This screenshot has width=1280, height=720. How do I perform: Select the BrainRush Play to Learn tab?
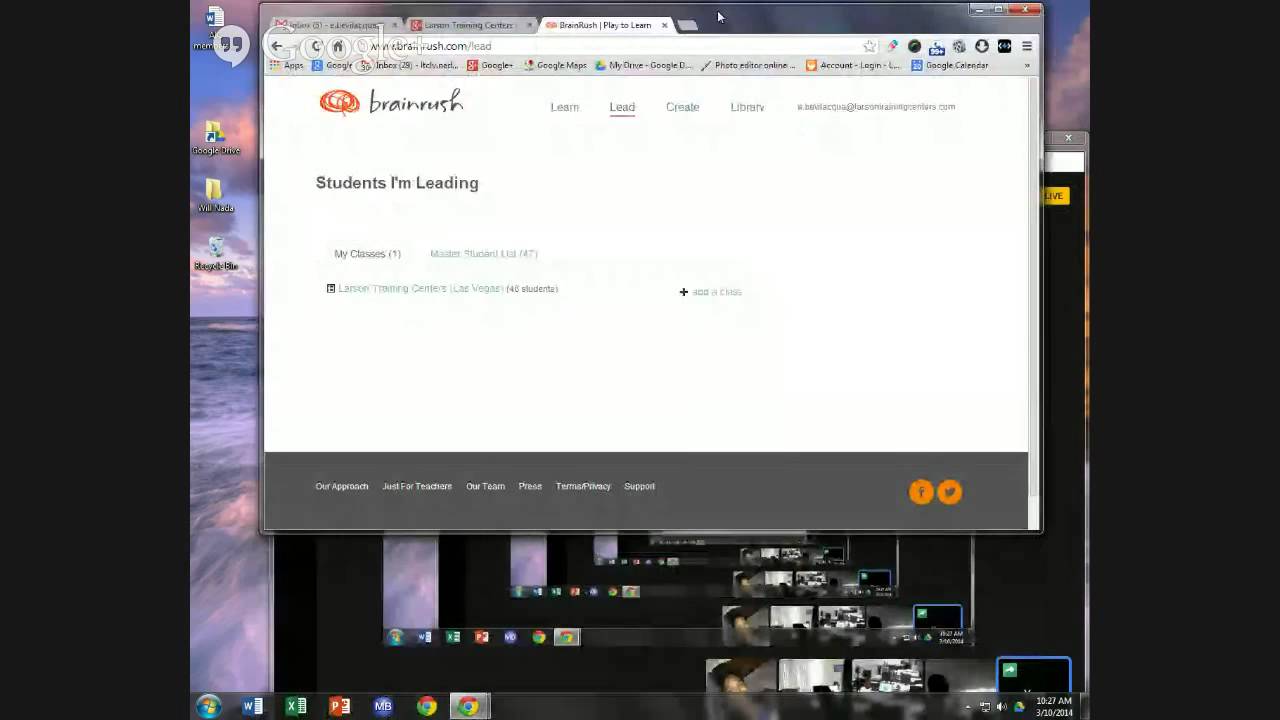[603, 25]
